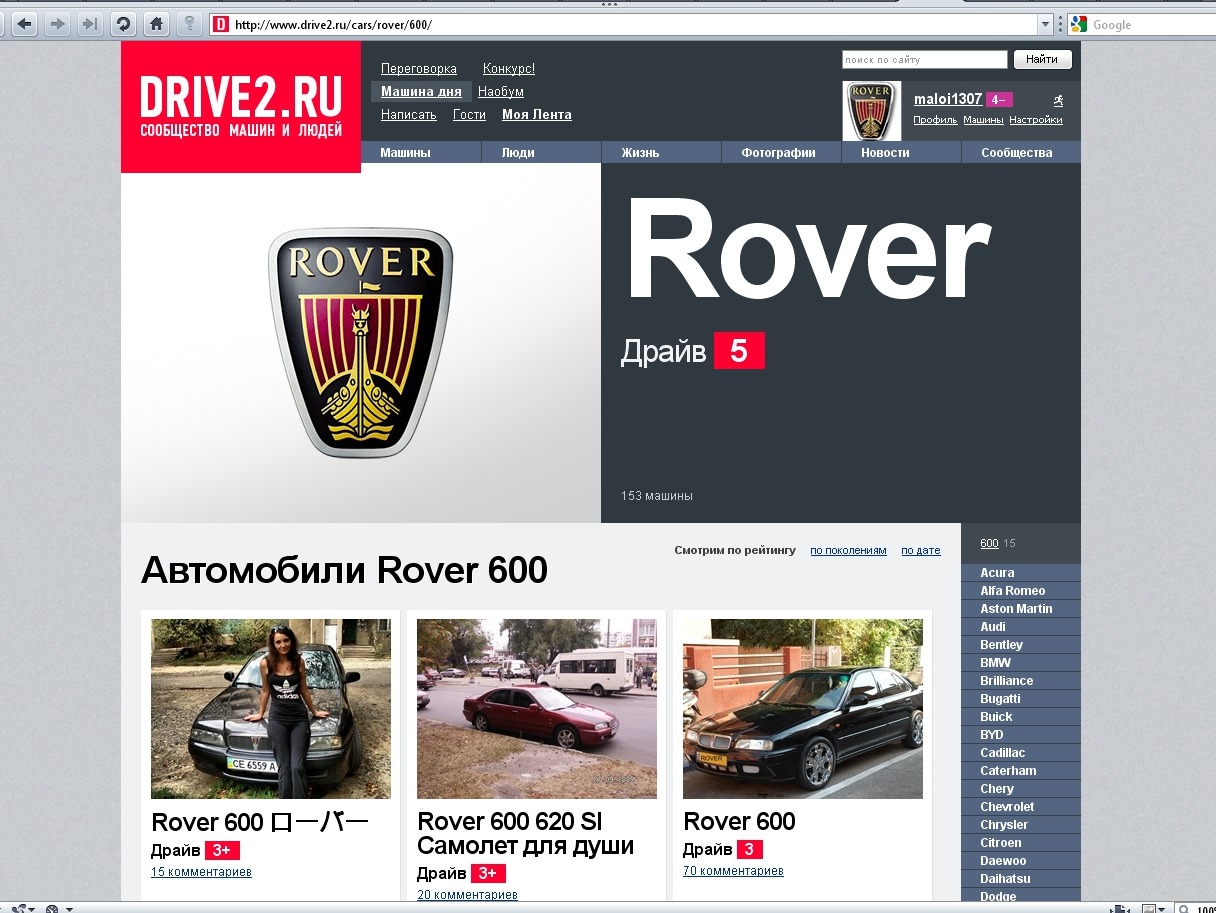Open the DRIVE2.RU red logo homepage
Image resolution: width=1216 pixels, height=913 pixels.
pyautogui.click(x=241, y=107)
